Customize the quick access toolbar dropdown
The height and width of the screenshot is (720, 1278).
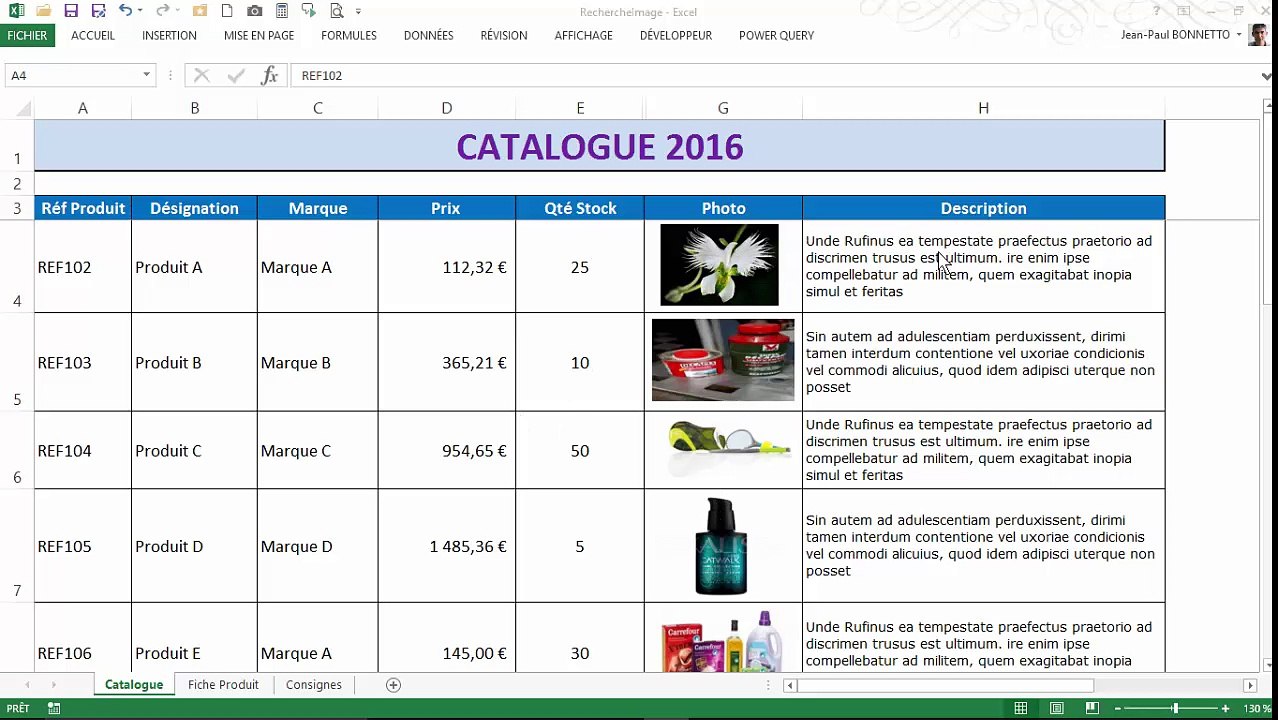[x=358, y=12]
